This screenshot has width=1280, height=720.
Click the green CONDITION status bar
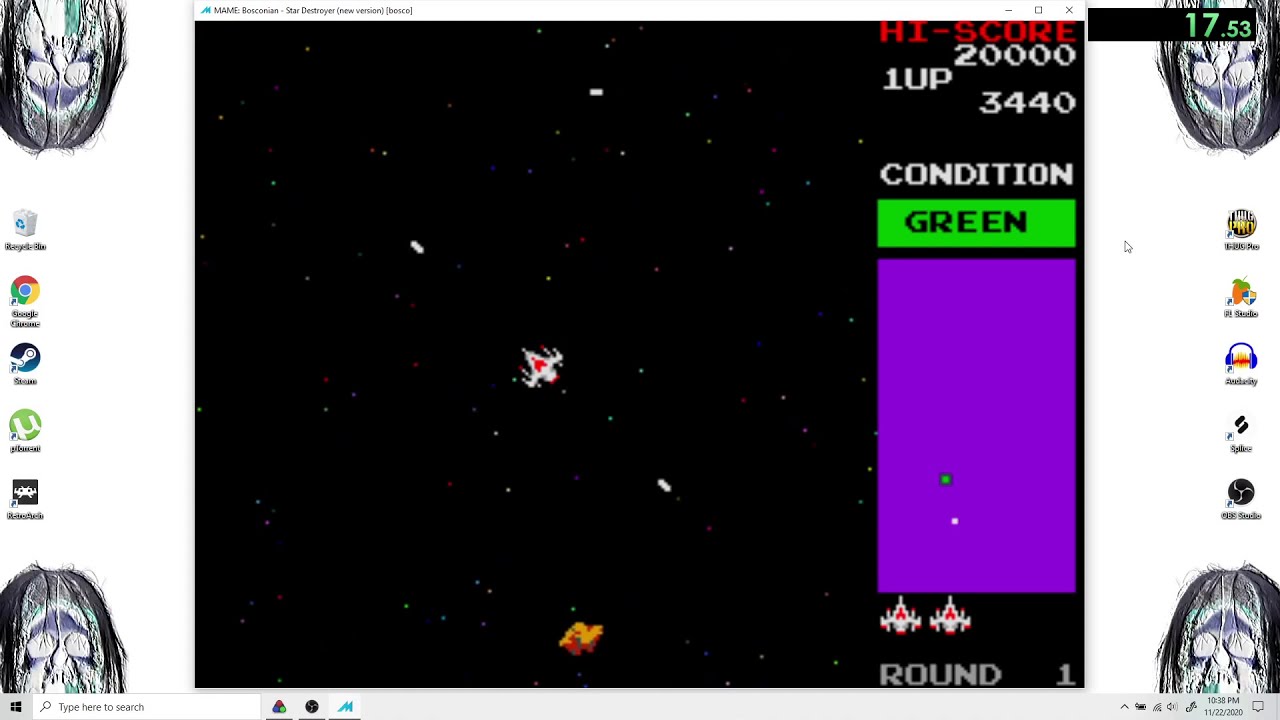976,223
